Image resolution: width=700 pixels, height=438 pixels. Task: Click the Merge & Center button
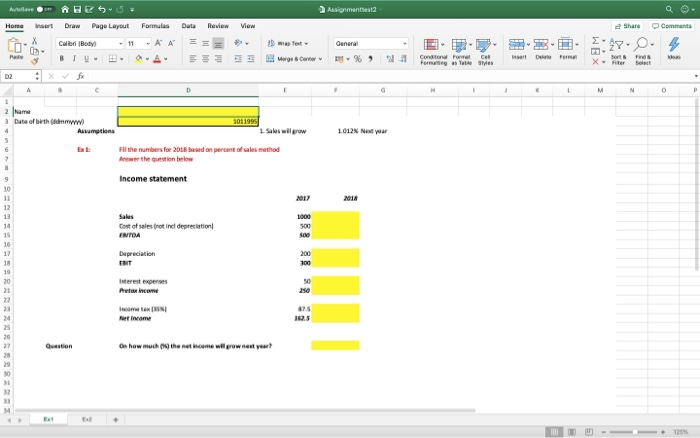point(294,58)
